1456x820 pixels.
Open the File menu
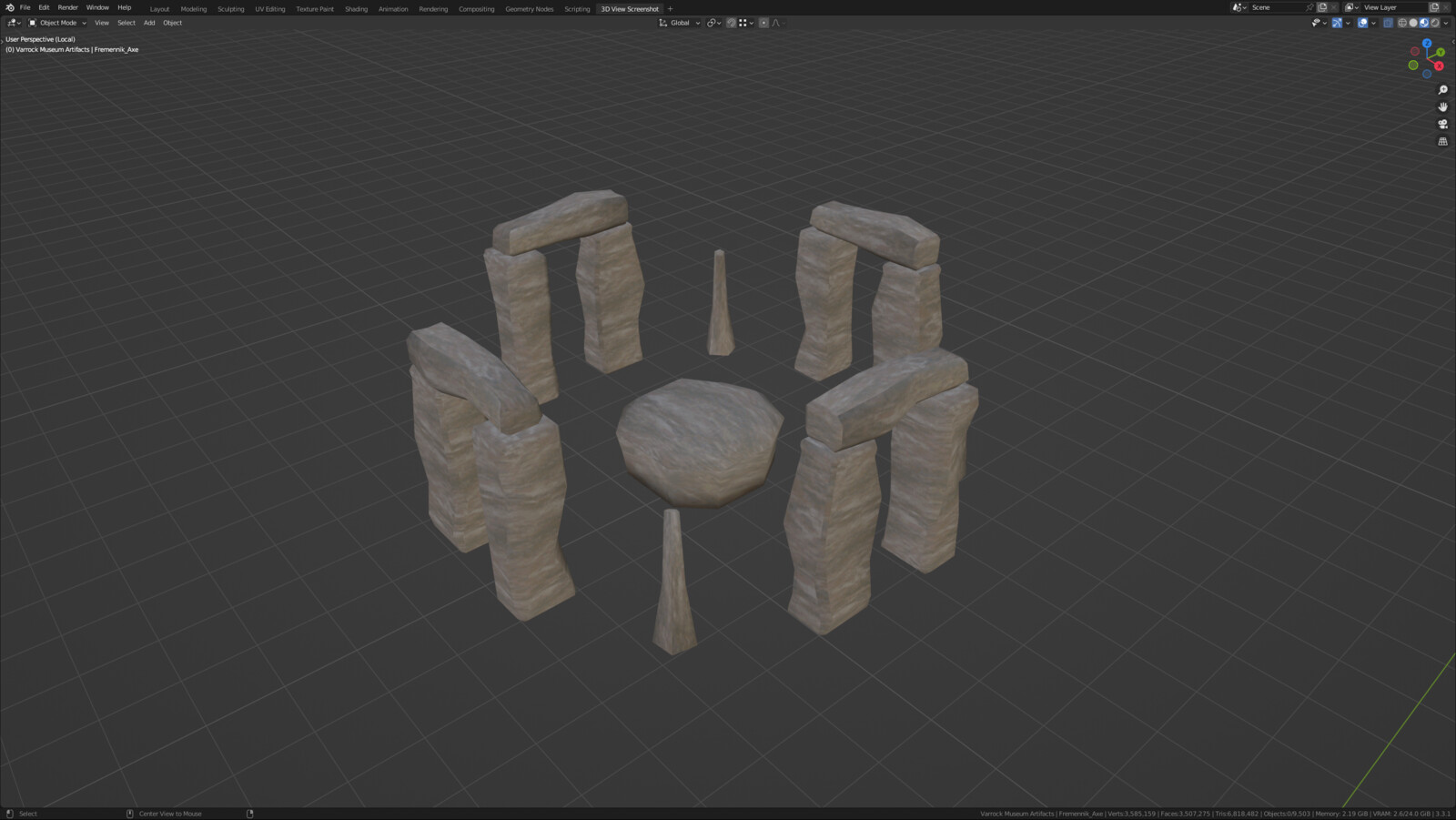25,7
